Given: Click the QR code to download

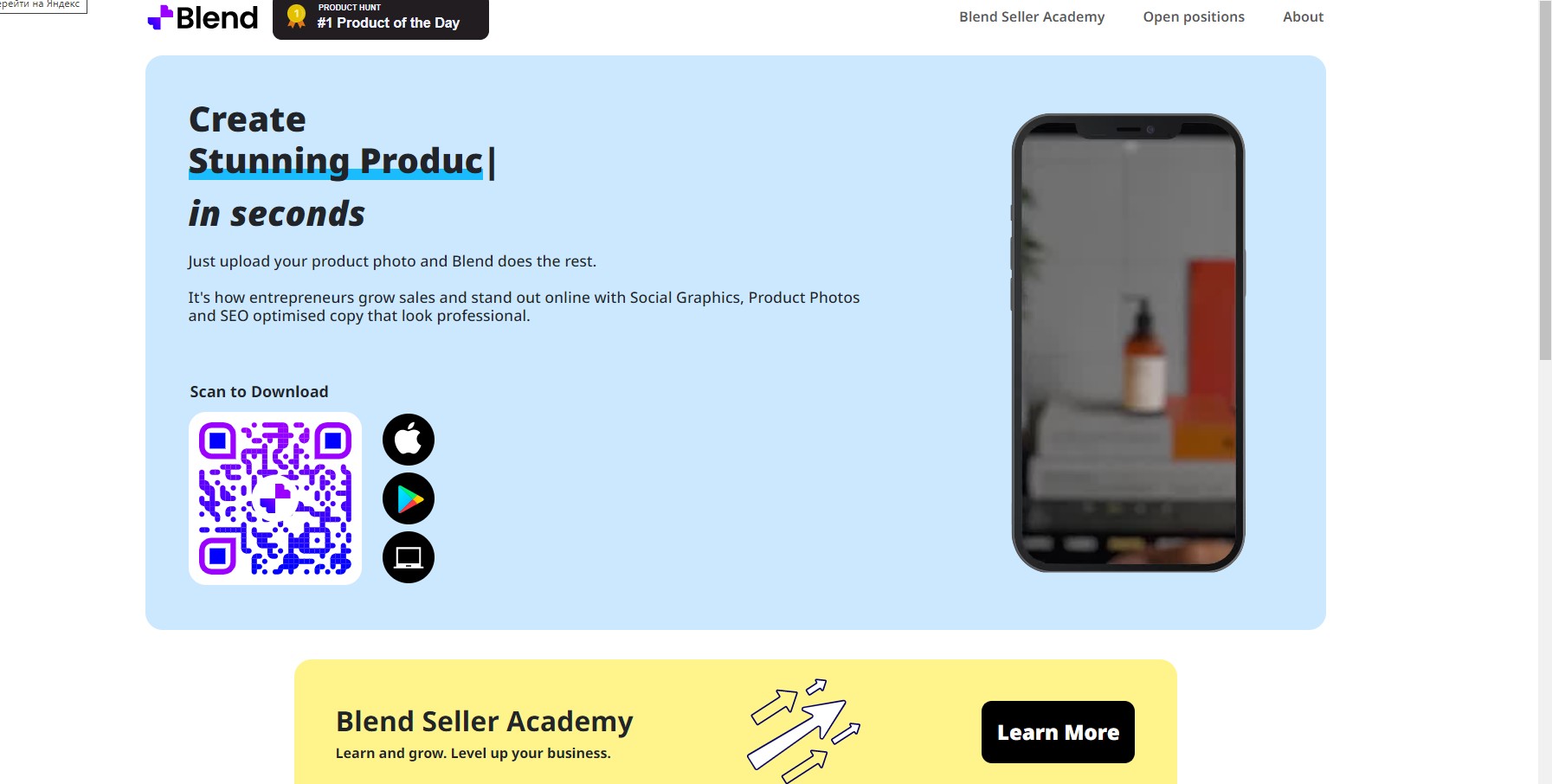Looking at the screenshot, I should [x=275, y=498].
